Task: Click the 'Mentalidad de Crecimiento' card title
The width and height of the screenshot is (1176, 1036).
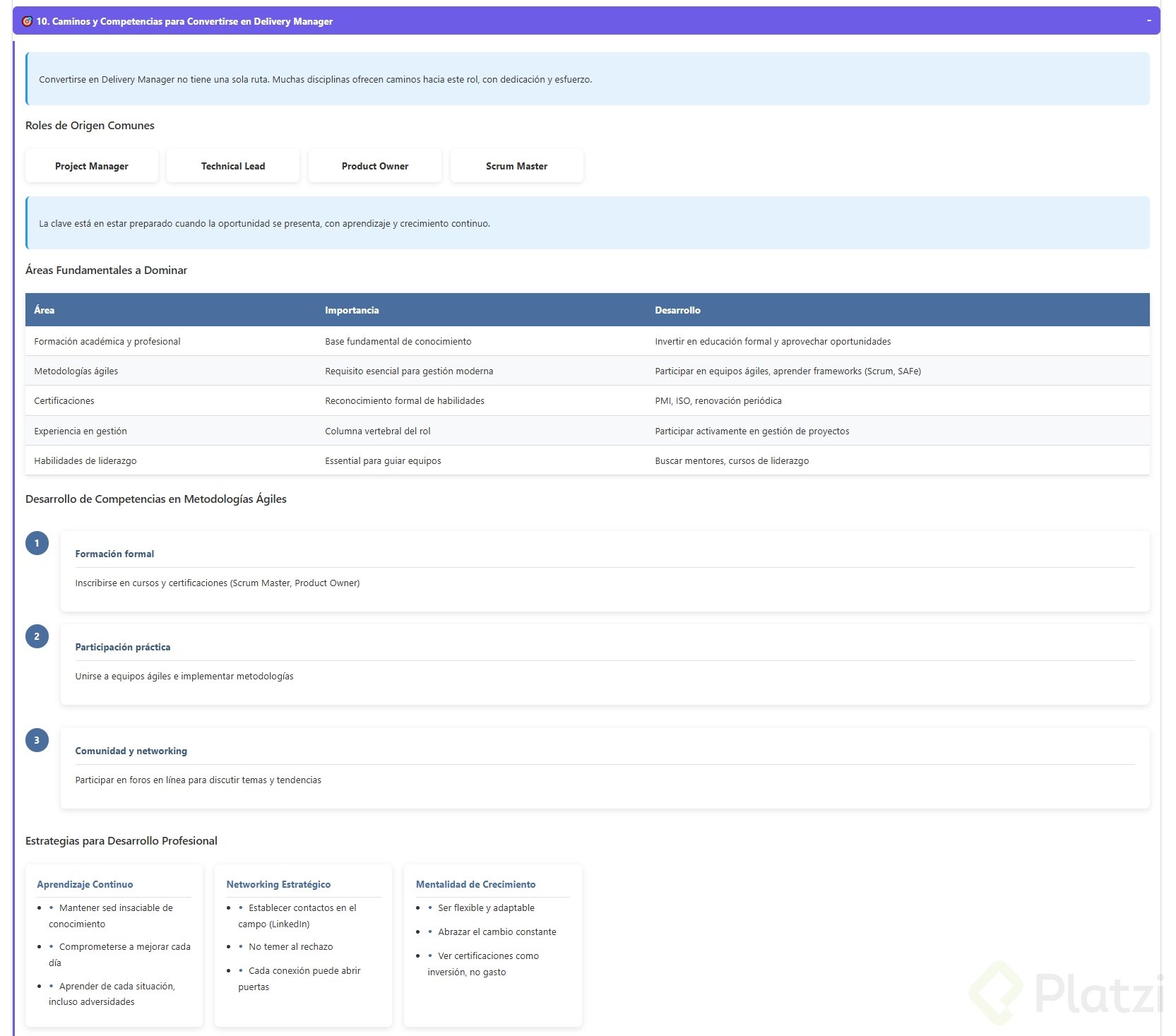Action: [475, 884]
